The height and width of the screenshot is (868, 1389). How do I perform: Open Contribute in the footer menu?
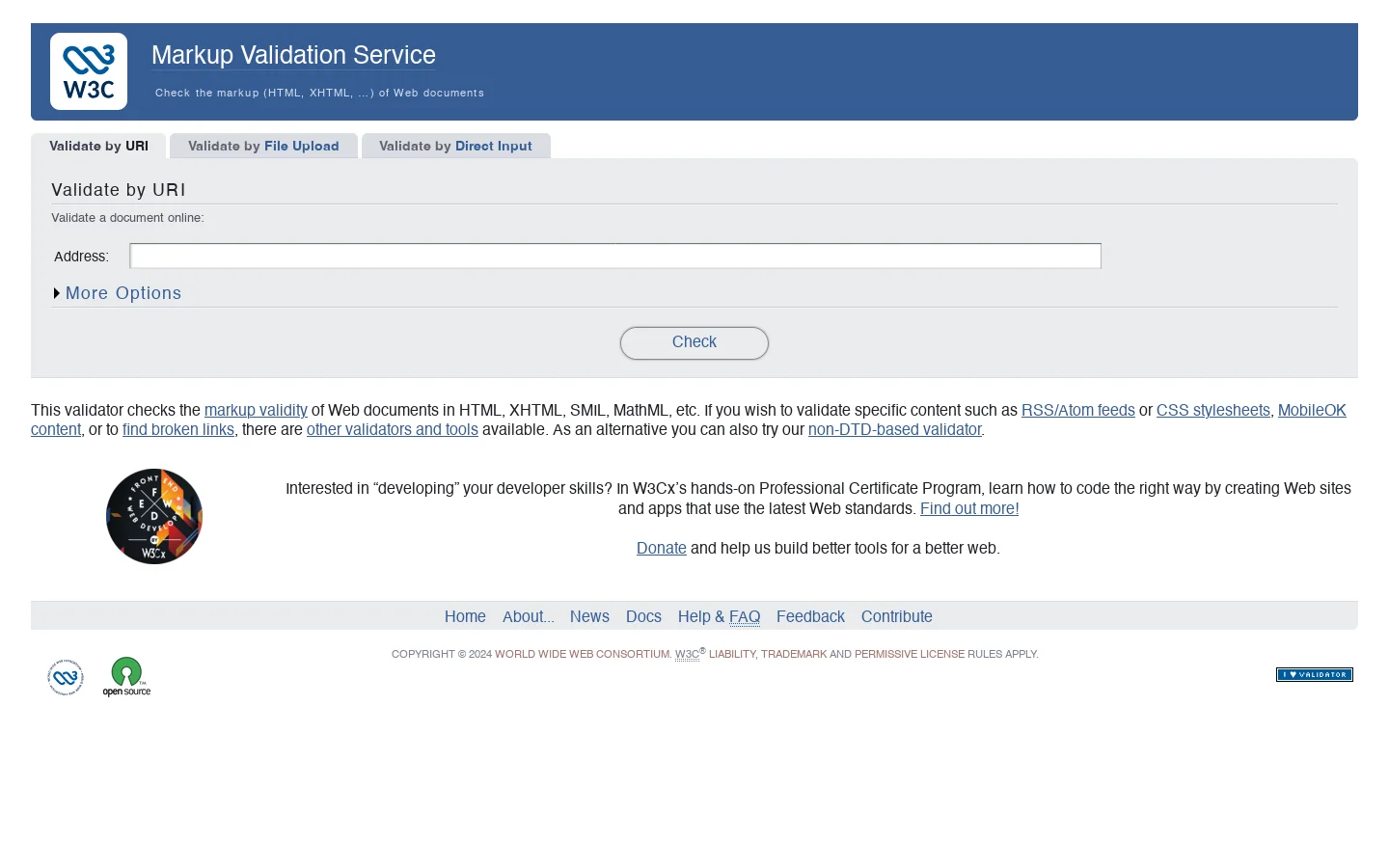click(897, 616)
